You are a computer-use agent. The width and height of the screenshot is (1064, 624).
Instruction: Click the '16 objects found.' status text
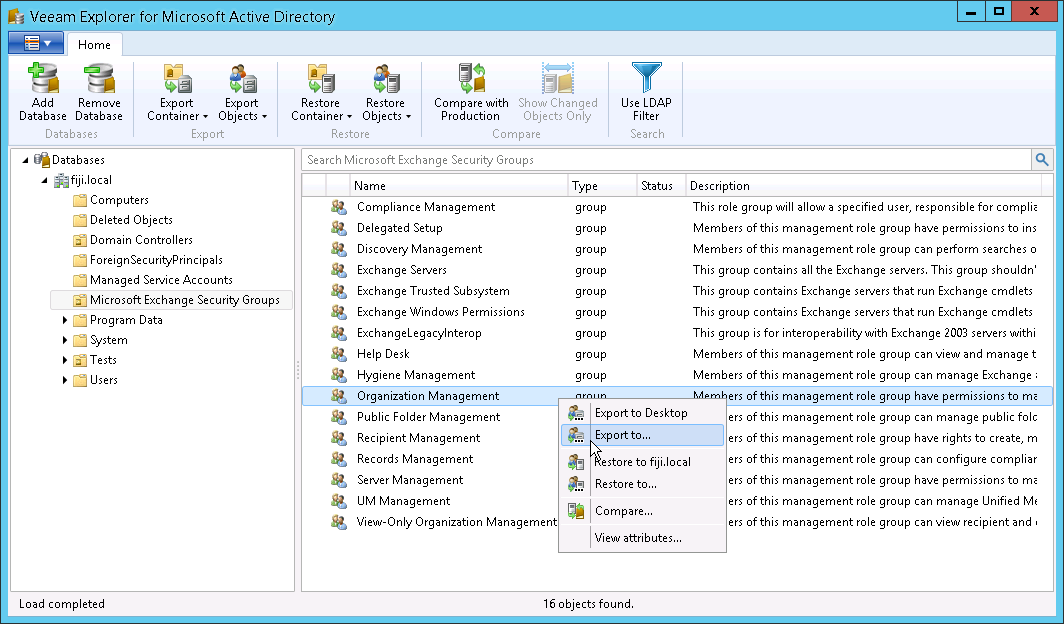tap(588, 604)
